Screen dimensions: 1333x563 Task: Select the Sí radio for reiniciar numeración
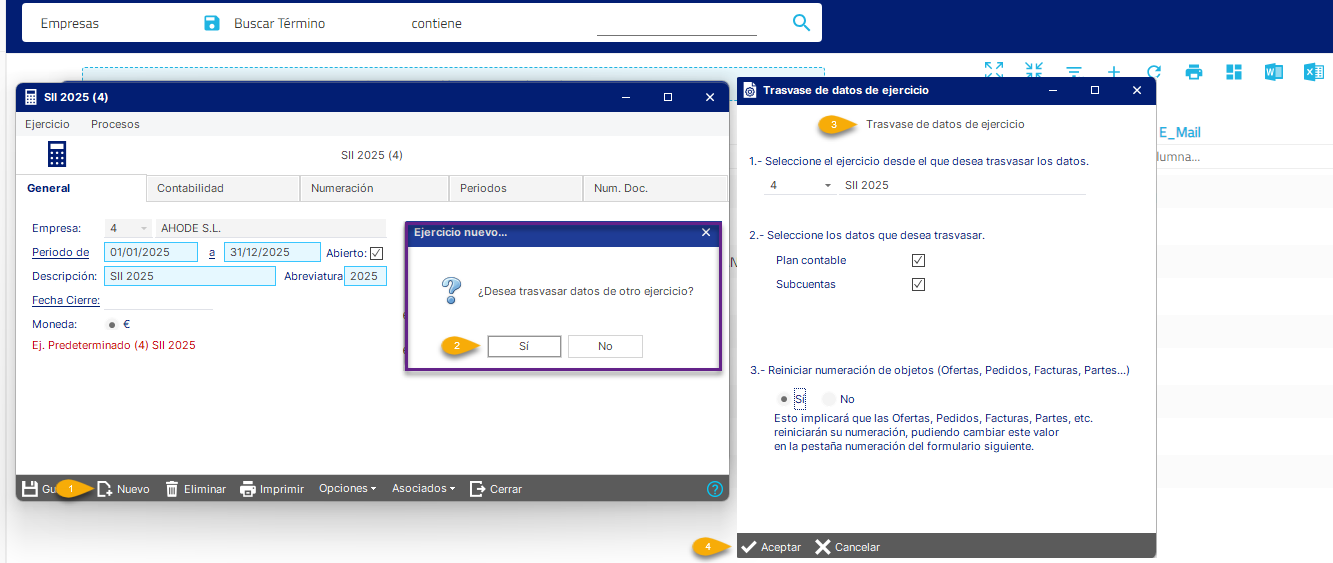[x=783, y=399]
